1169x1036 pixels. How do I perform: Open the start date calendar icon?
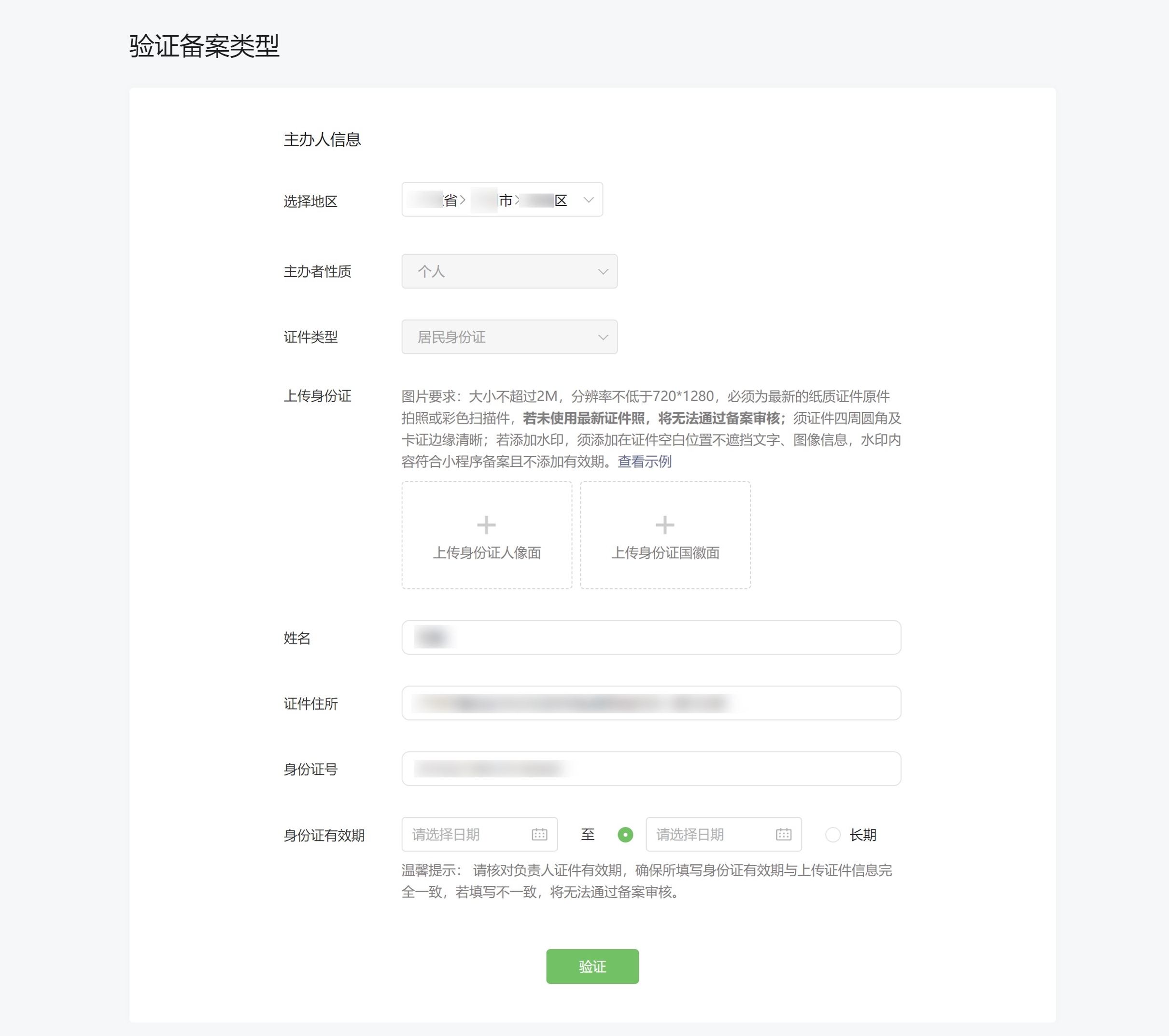pyautogui.click(x=539, y=834)
